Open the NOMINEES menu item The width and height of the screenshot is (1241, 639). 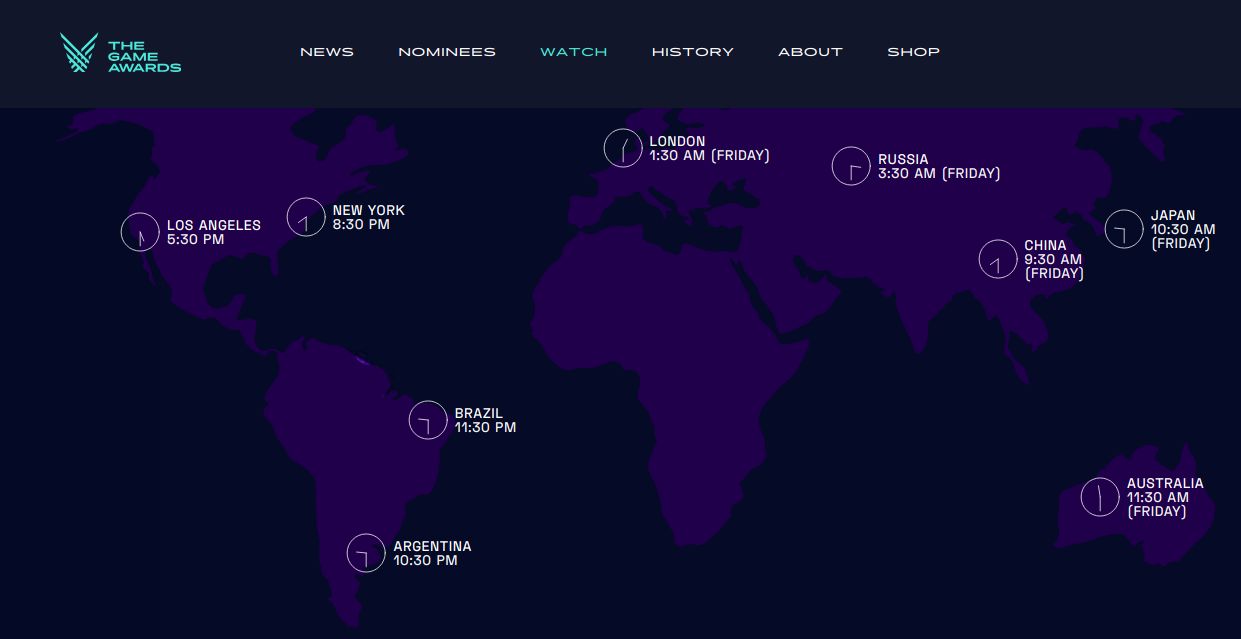(x=446, y=52)
